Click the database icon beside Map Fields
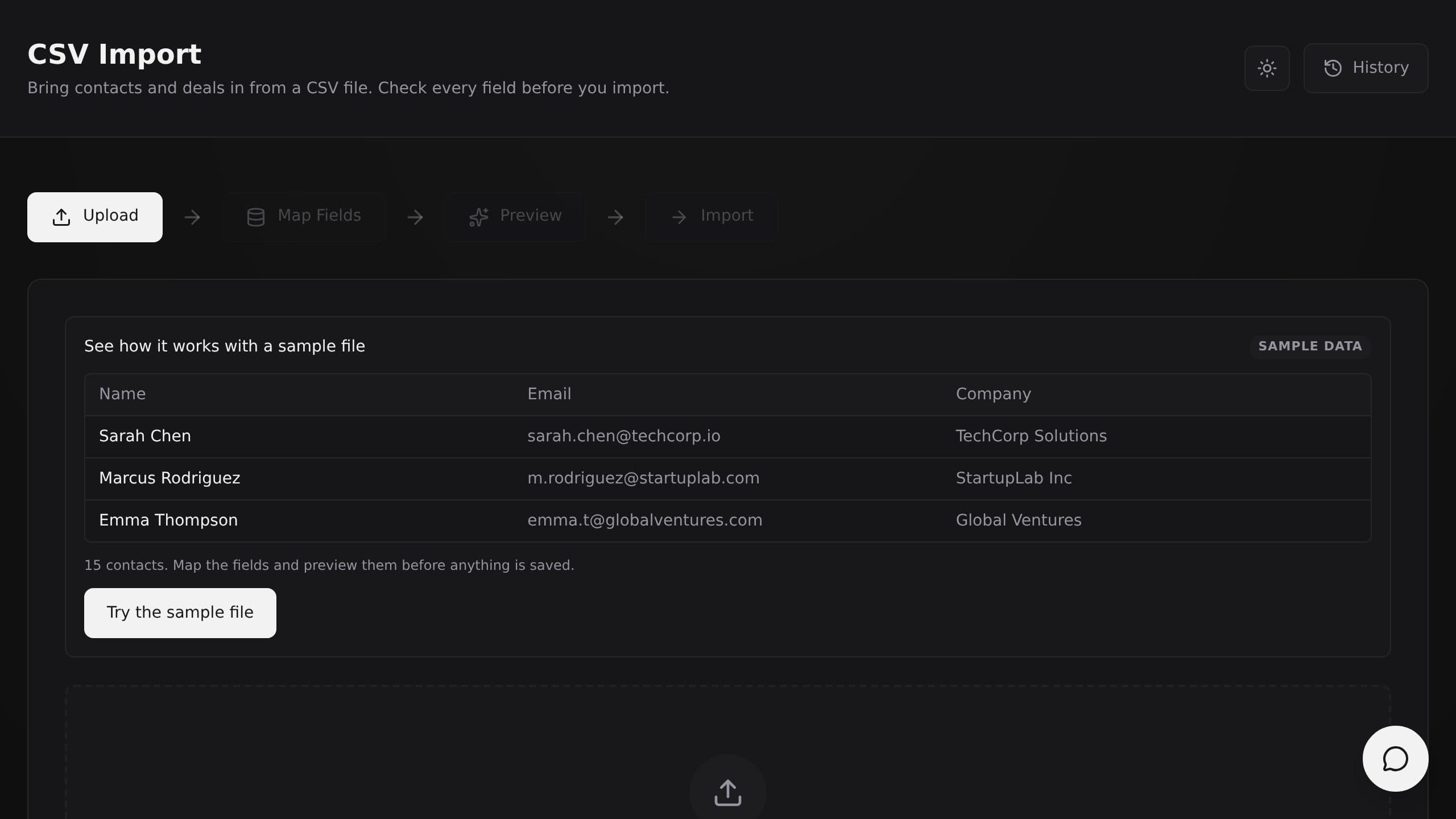Viewport: 1456px width, 819px height. [x=256, y=217]
